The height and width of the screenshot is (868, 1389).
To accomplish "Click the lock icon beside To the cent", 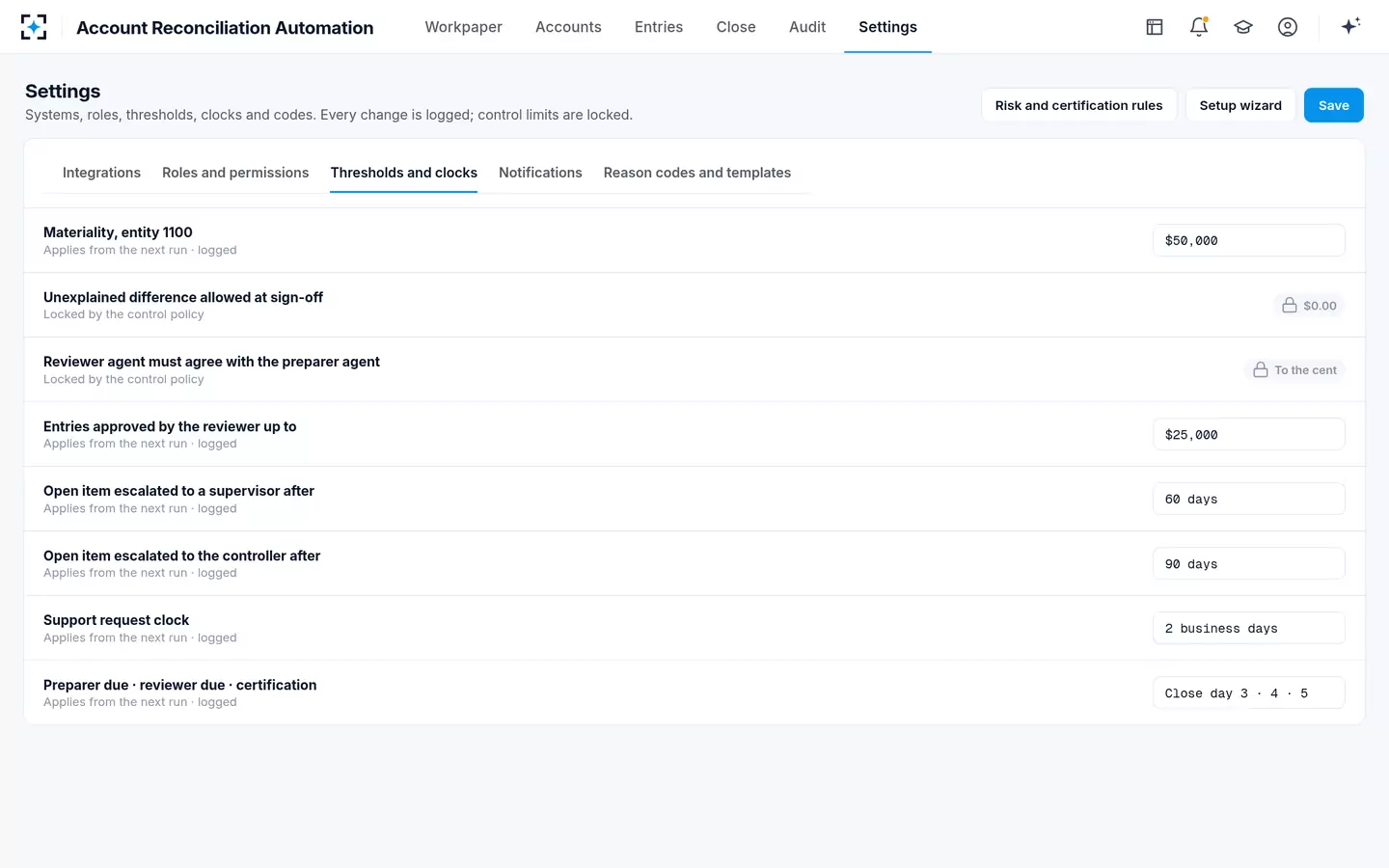I will 1260,370.
